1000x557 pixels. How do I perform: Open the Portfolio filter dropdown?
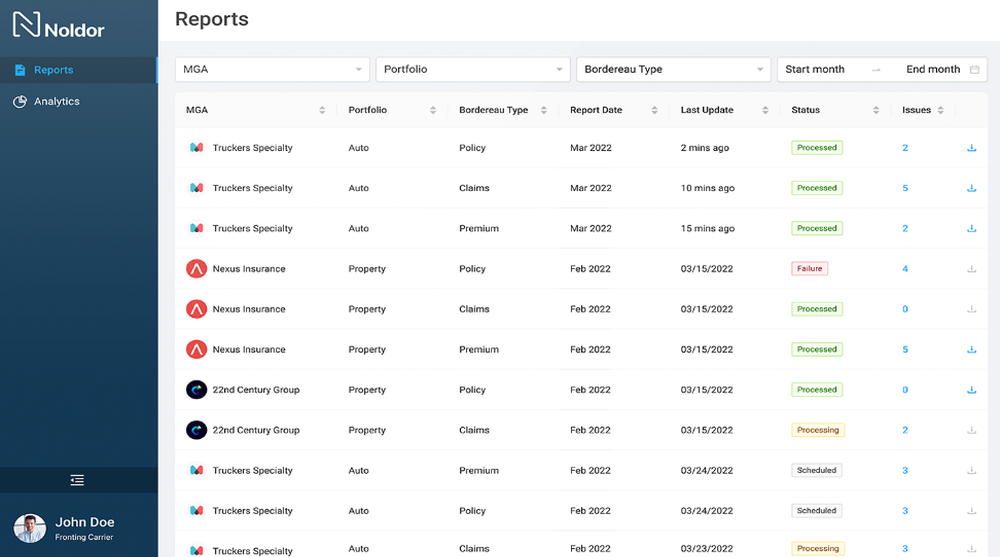473,69
